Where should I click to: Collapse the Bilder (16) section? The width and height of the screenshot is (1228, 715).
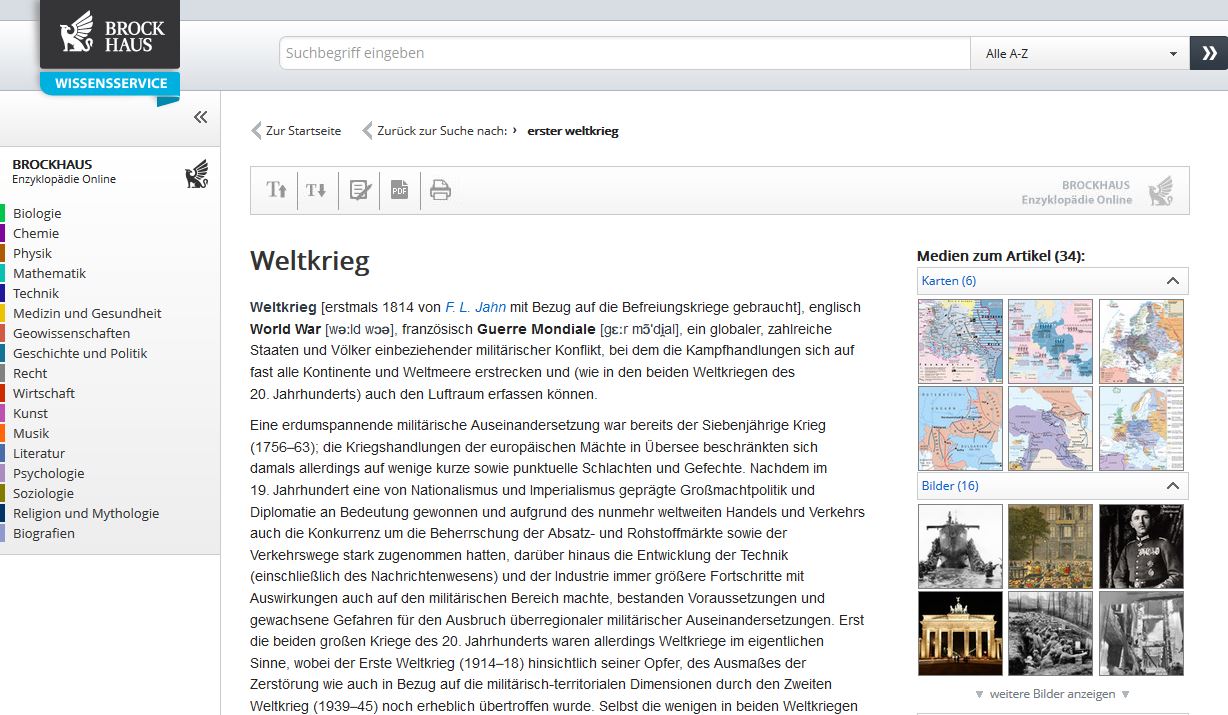coord(1172,486)
